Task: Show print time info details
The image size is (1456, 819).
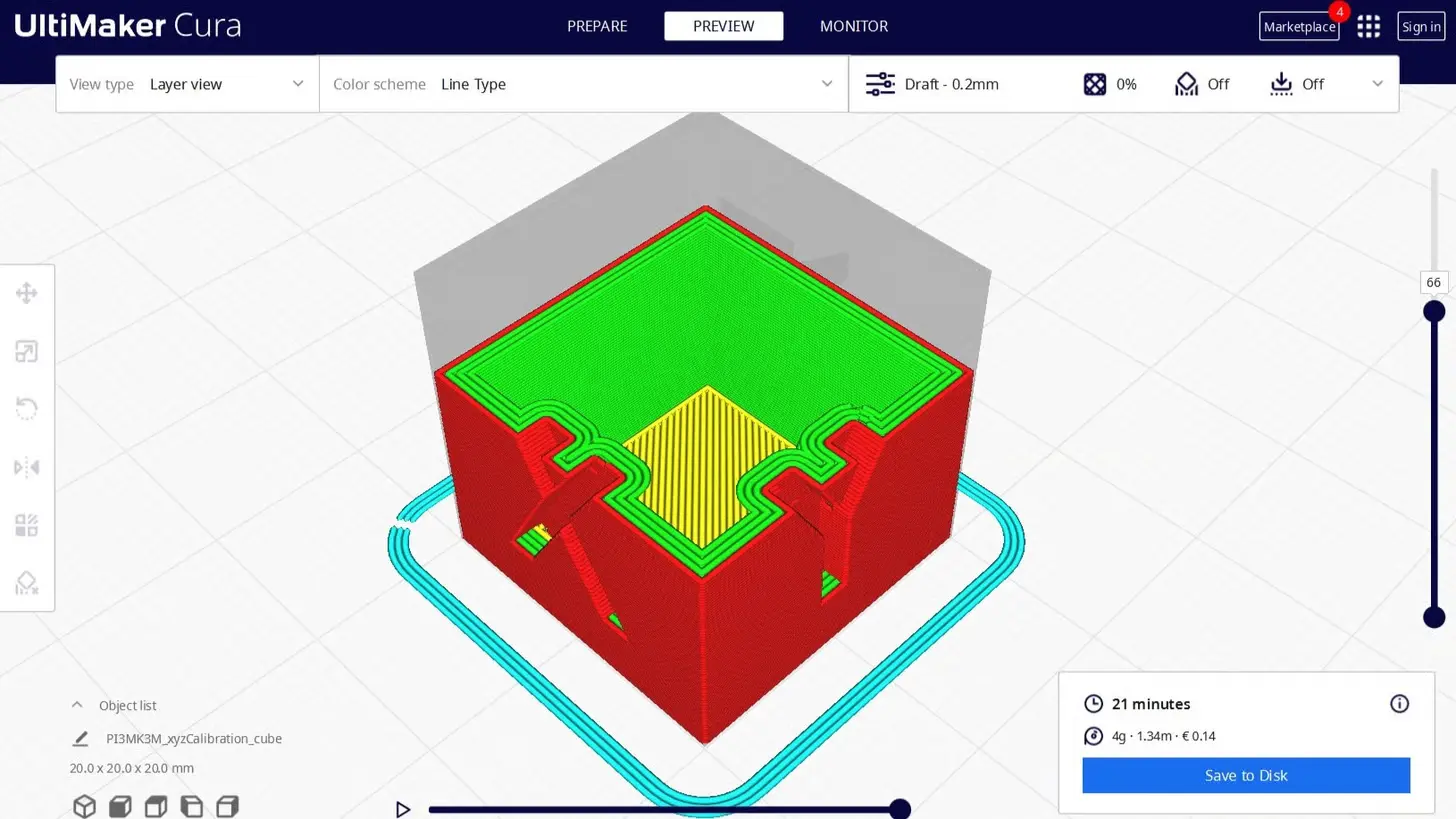Action: coord(1399,704)
